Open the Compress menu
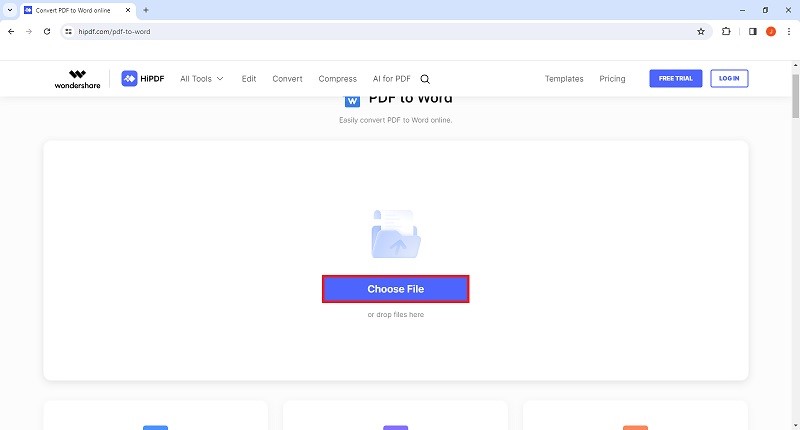The height and width of the screenshot is (430, 800). point(338,79)
